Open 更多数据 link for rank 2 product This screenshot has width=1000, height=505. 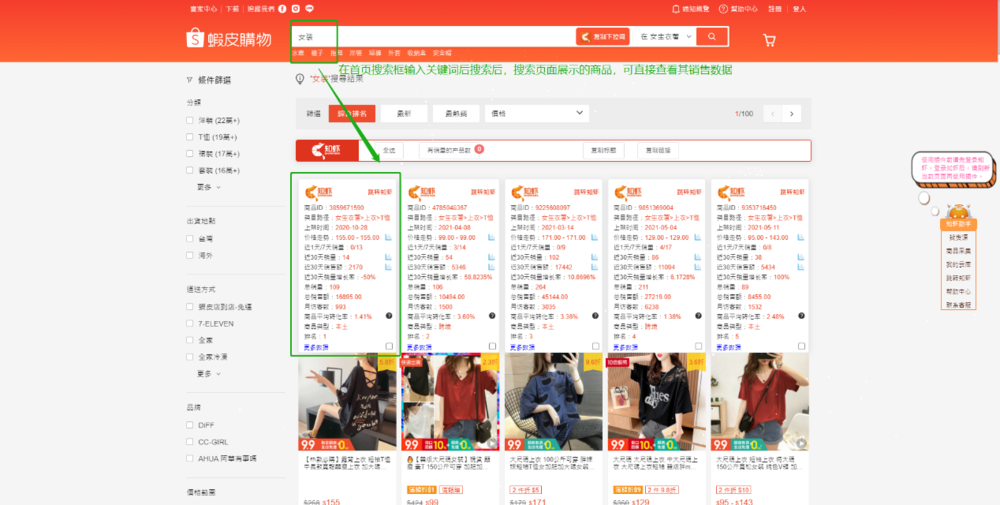tap(420, 348)
